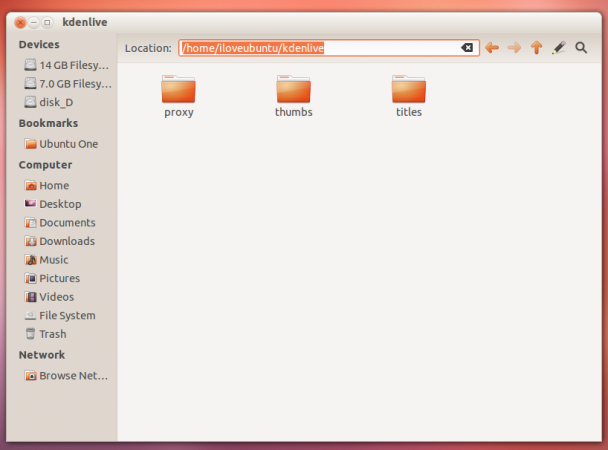
Task: Open Pictures in sidebar
Action: (x=52, y=278)
